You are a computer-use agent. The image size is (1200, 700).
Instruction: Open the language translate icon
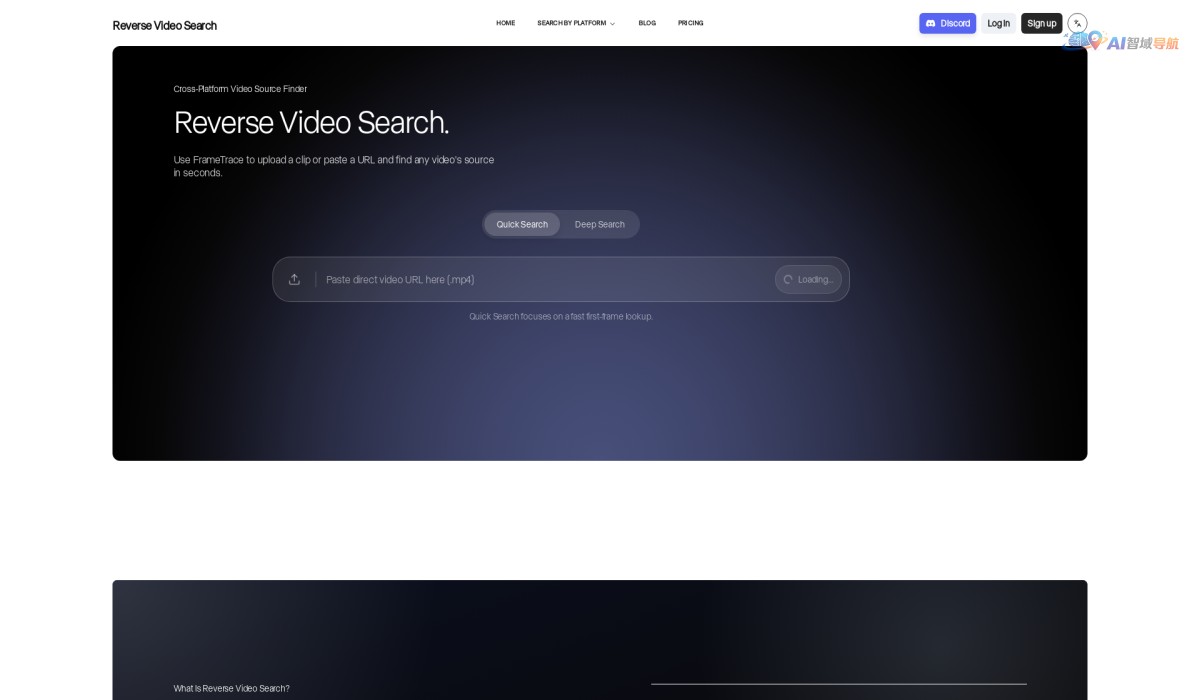(1077, 23)
